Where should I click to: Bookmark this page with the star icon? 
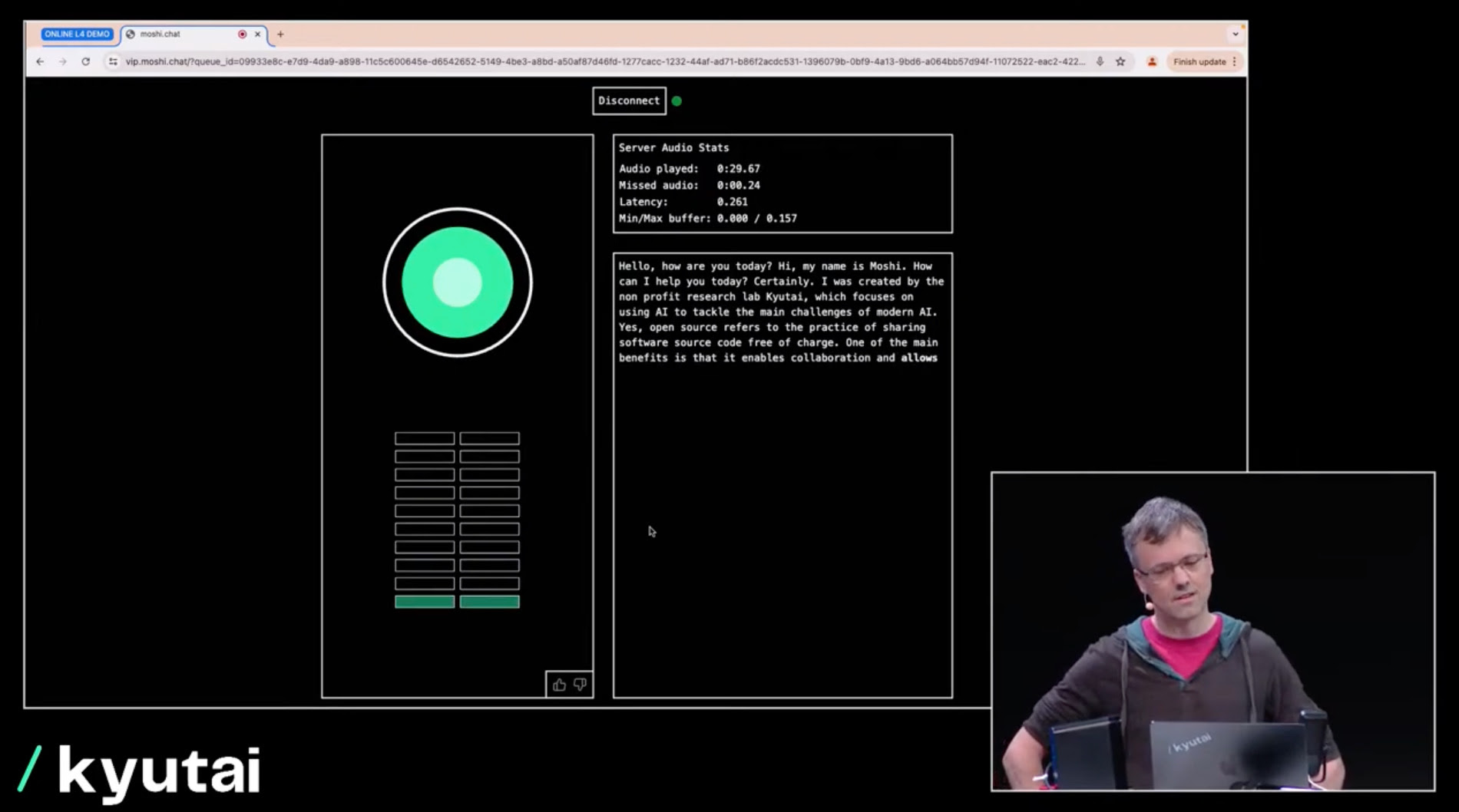pos(1120,61)
